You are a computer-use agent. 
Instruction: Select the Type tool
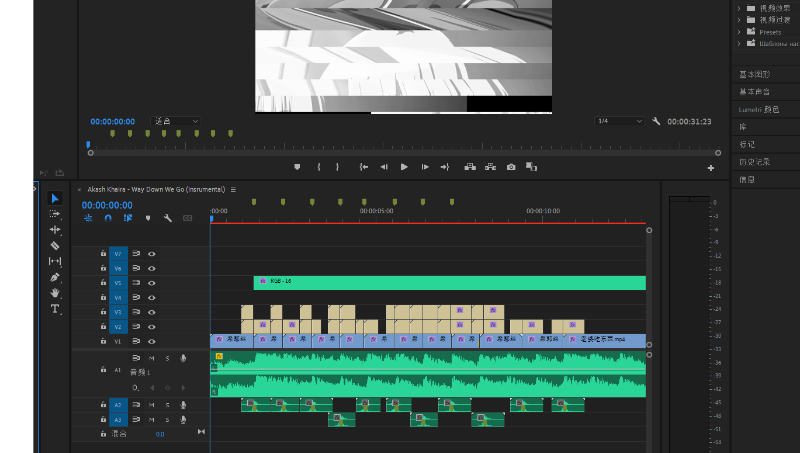[55, 309]
